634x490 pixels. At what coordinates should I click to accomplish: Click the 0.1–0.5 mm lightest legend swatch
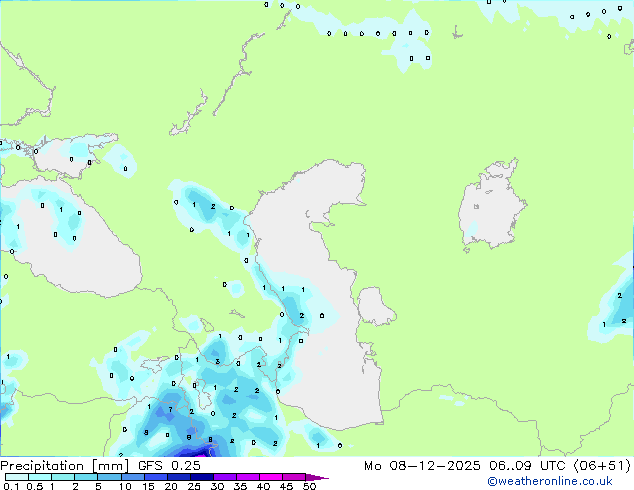point(17,477)
